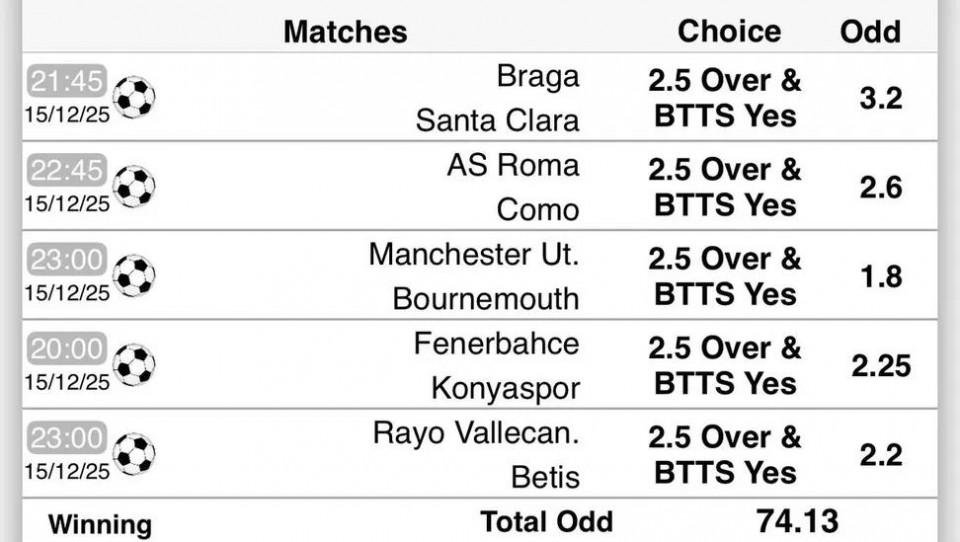Open the Santa Clara team name
The height and width of the screenshot is (542, 960).
tap(497, 120)
